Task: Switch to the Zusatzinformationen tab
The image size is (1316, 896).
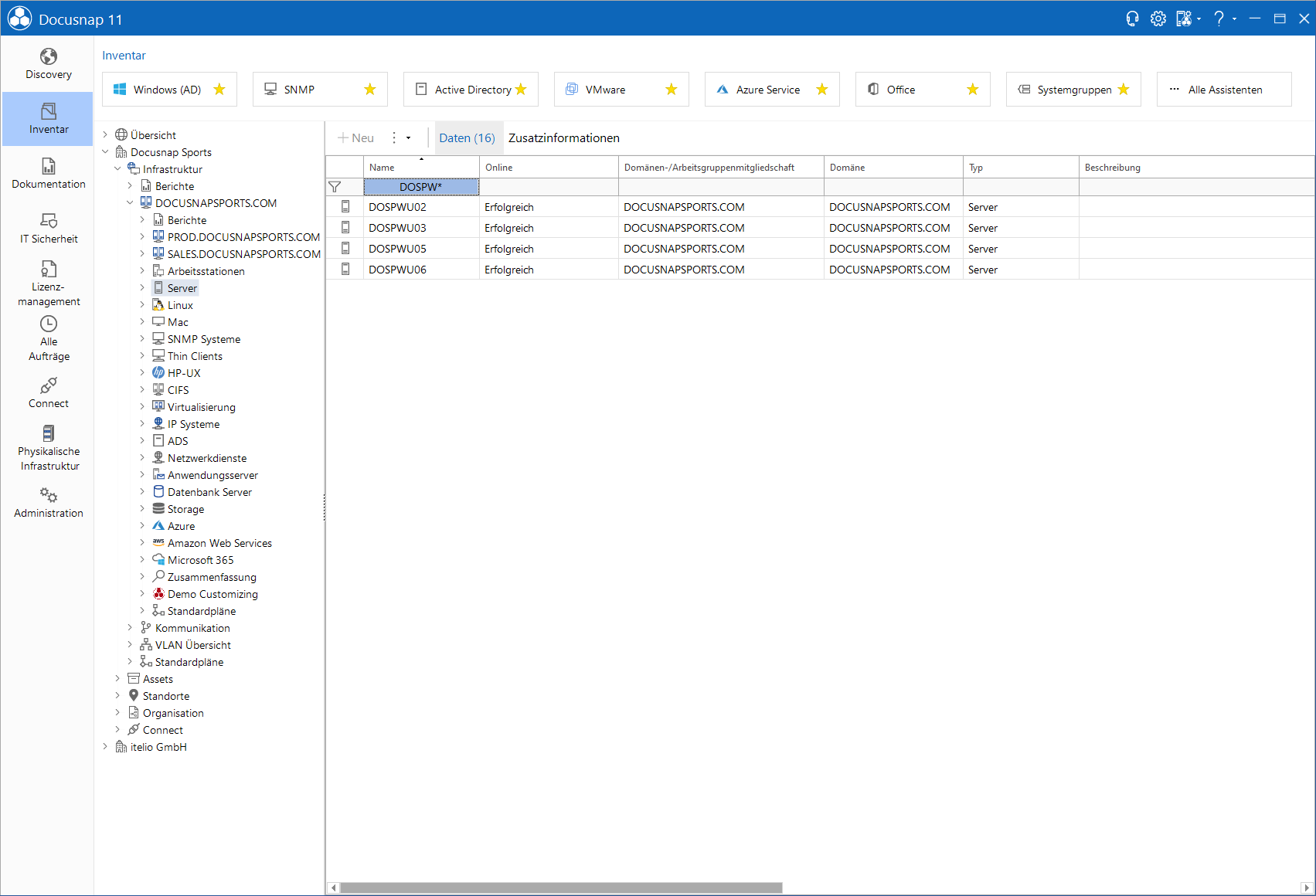Action: pos(564,138)
